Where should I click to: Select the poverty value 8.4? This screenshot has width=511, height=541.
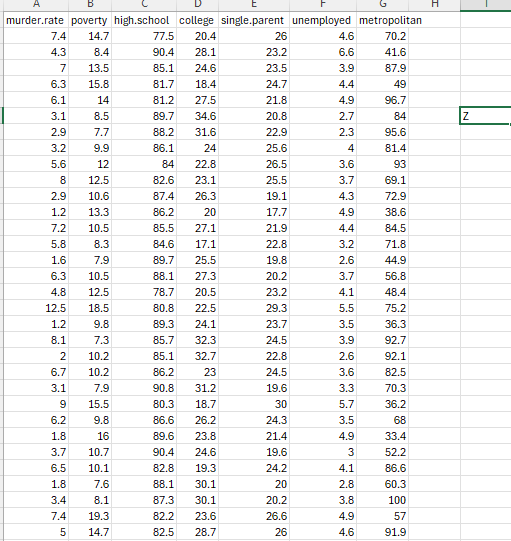click(x=90, y=52)
